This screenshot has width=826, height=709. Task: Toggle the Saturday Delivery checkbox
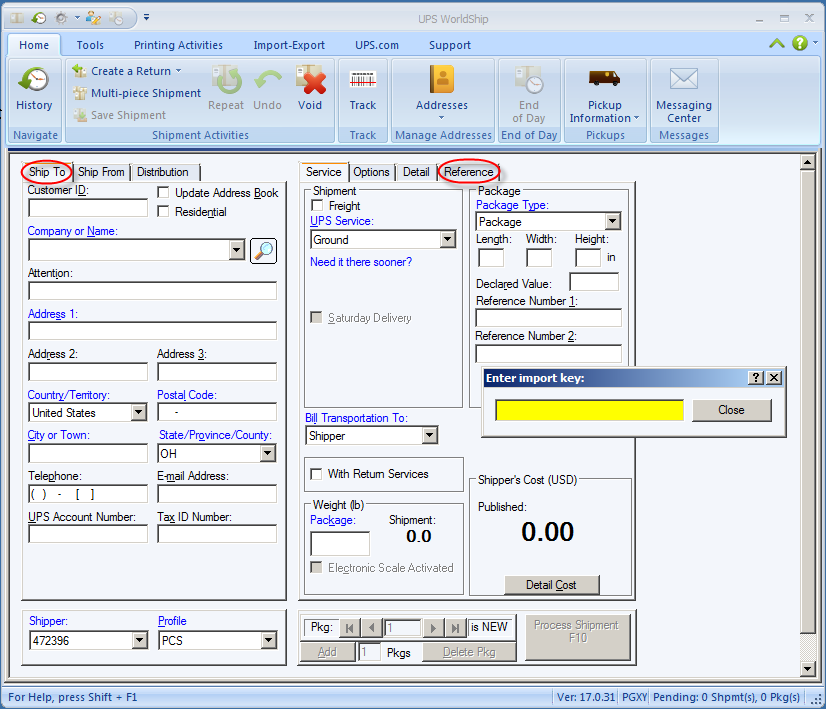click(x=316, y=317)
